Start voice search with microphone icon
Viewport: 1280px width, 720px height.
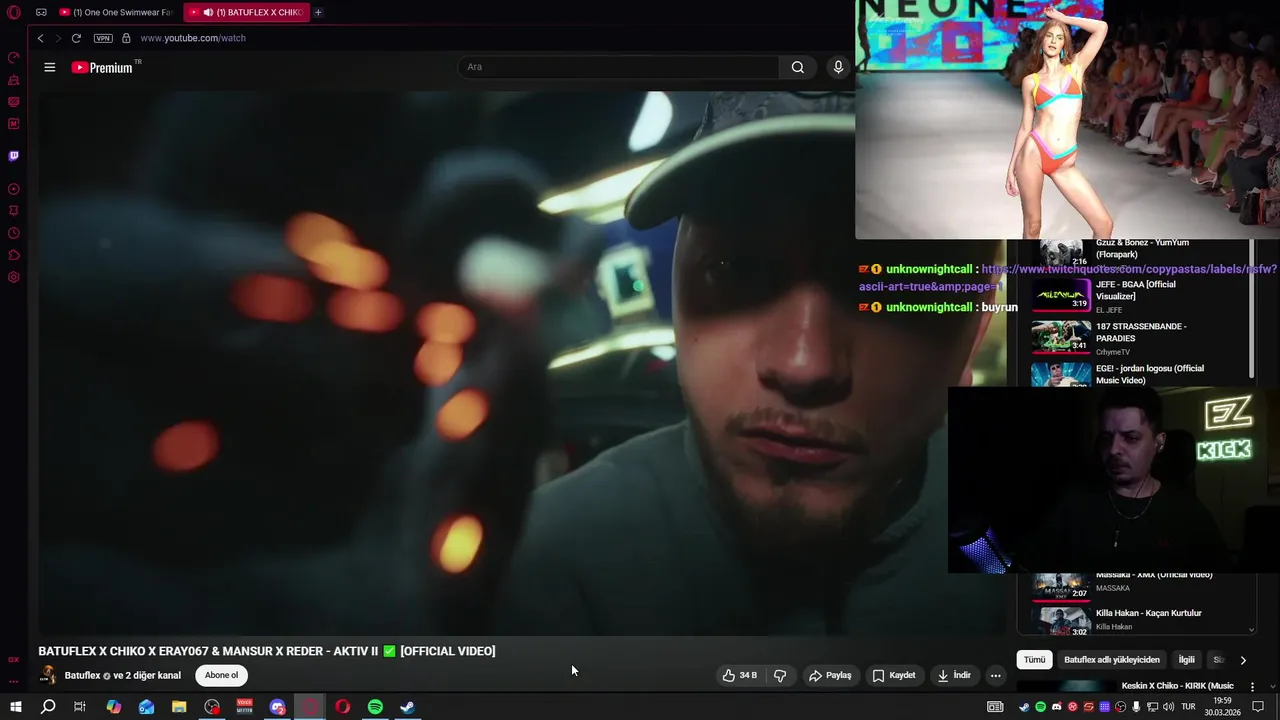[838, 67]
